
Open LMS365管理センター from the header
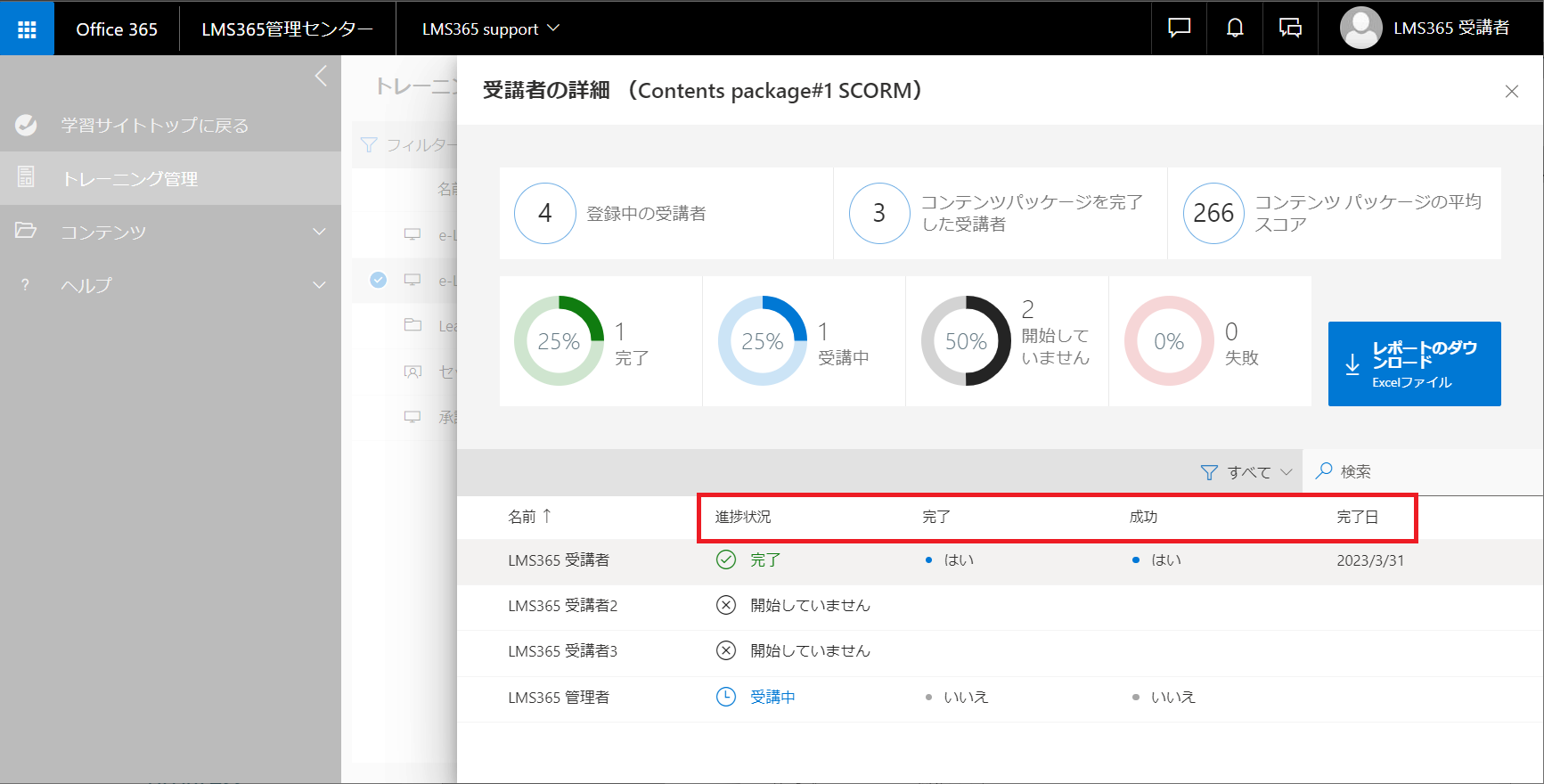(287, 29)
